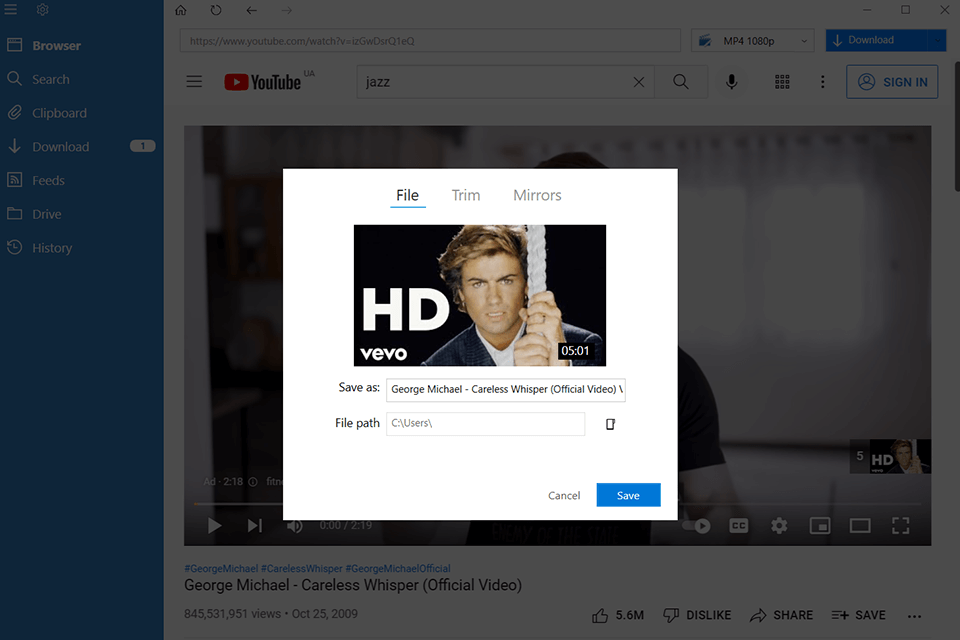Play the YouTube video
960x640 pixels.
(x=214, y=525)
